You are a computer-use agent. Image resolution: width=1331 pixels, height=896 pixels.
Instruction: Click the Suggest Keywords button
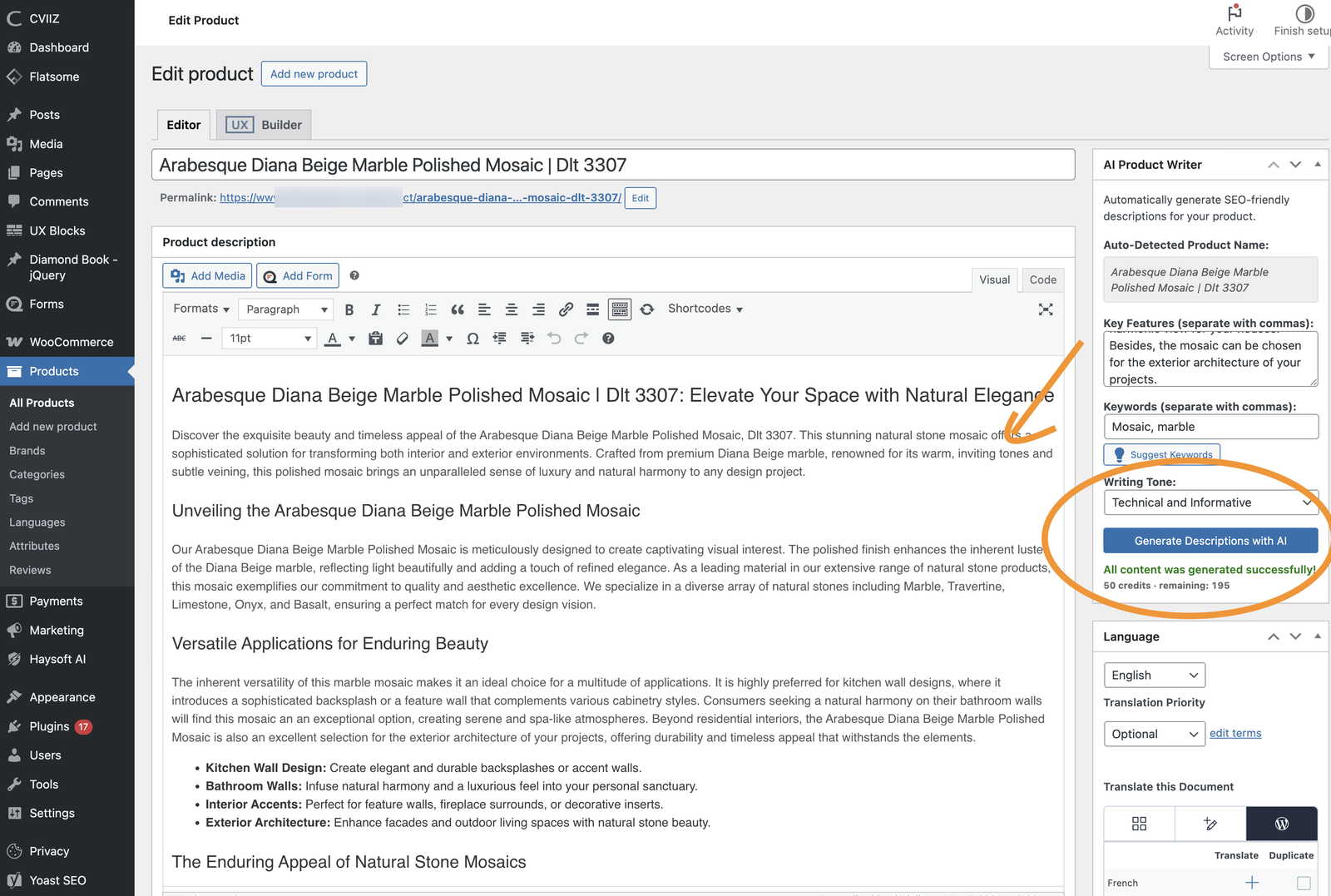point(1161,454)
